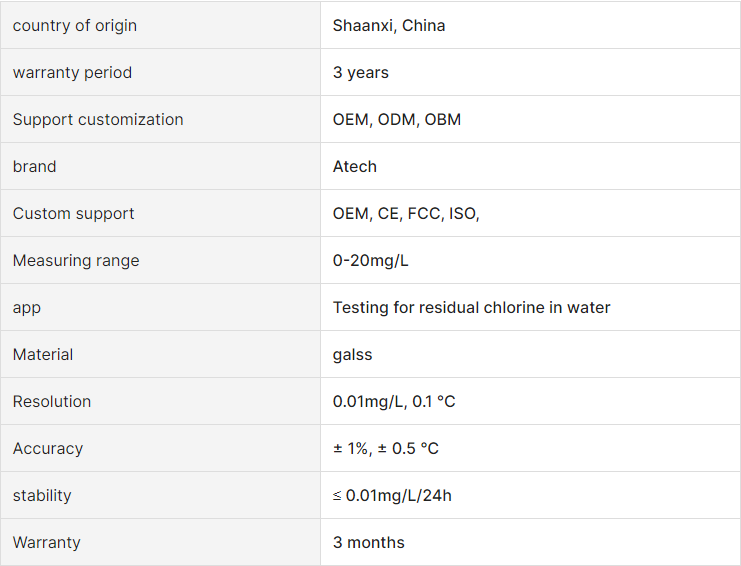This screenshot has width=741, height=566.
Task: Click the 'Custom support' label
Action: point(73,214)
